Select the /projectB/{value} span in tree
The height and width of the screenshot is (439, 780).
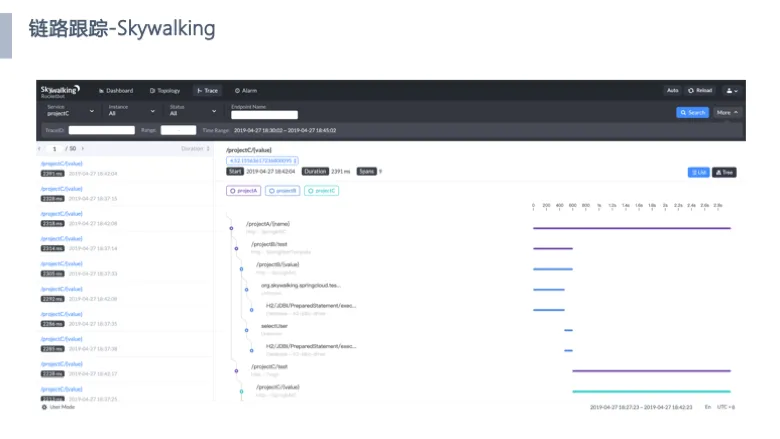pyautogui.click(x=278, y=264)
